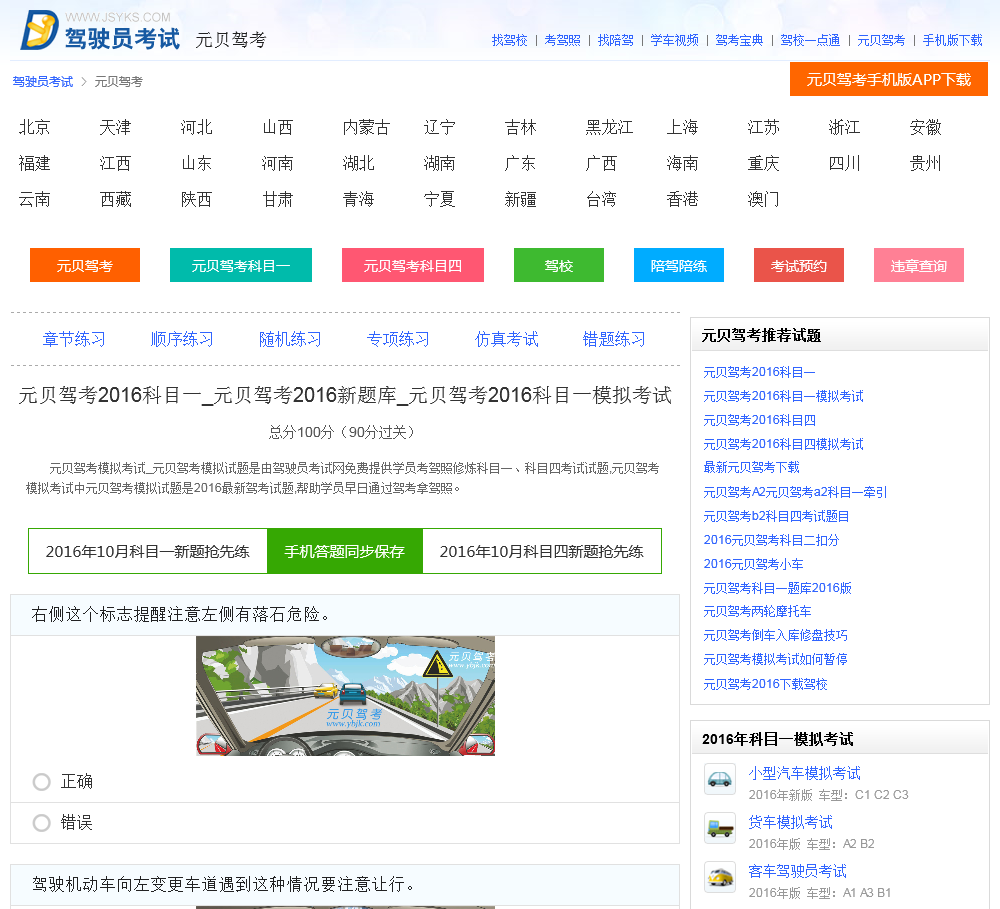Screen dimensions: 1000x909
Task: Click the green 手机答题同步保存 button
Action: [x=344, y=551]
